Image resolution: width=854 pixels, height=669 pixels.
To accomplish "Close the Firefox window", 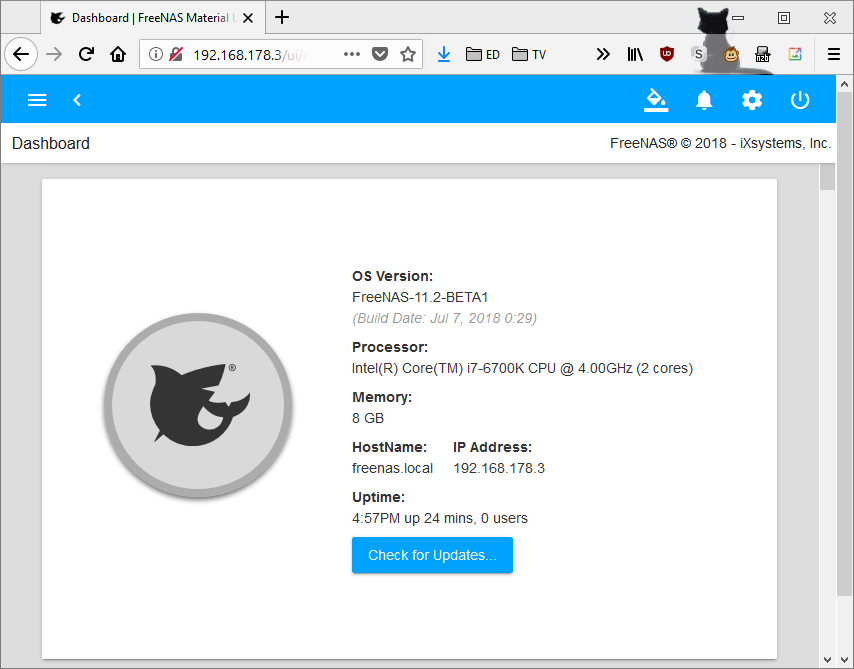I will [x=829, y=18].
